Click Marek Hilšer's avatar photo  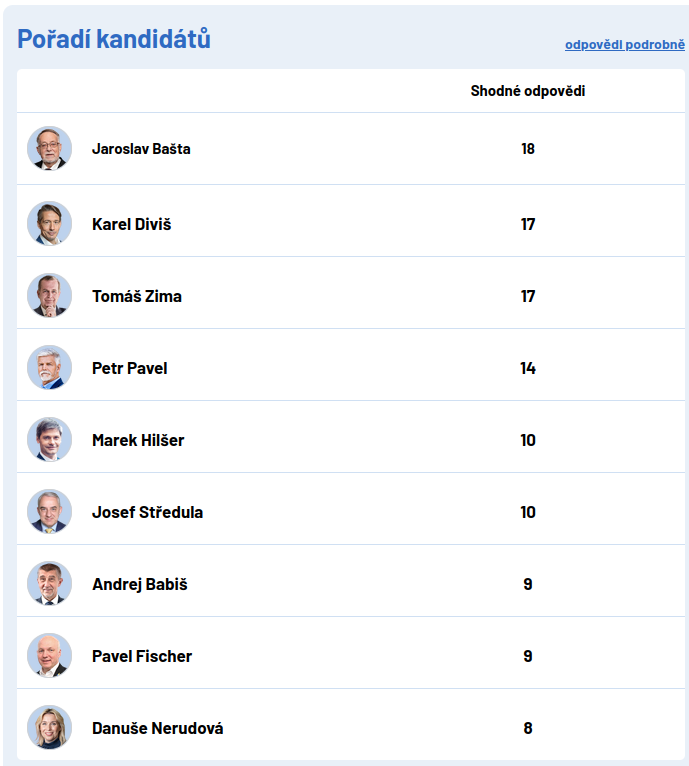[49, 440]
